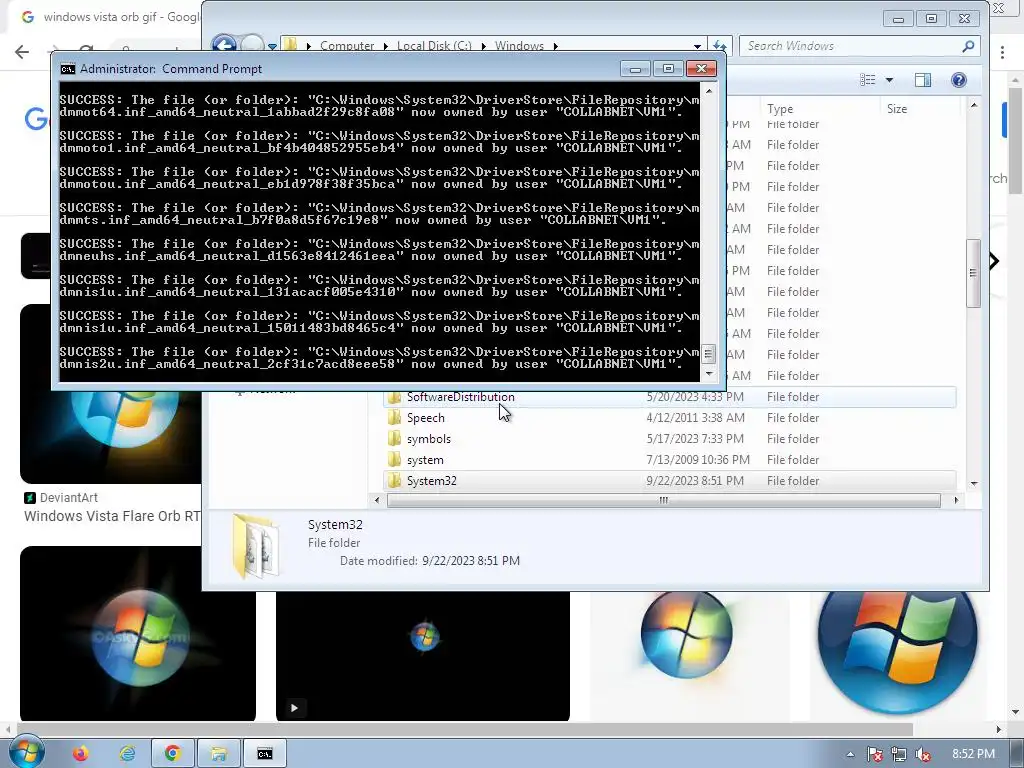Screen dimensions: 1024x768
Task: Open view options dropdown arrow
Action: click(889, 80)
